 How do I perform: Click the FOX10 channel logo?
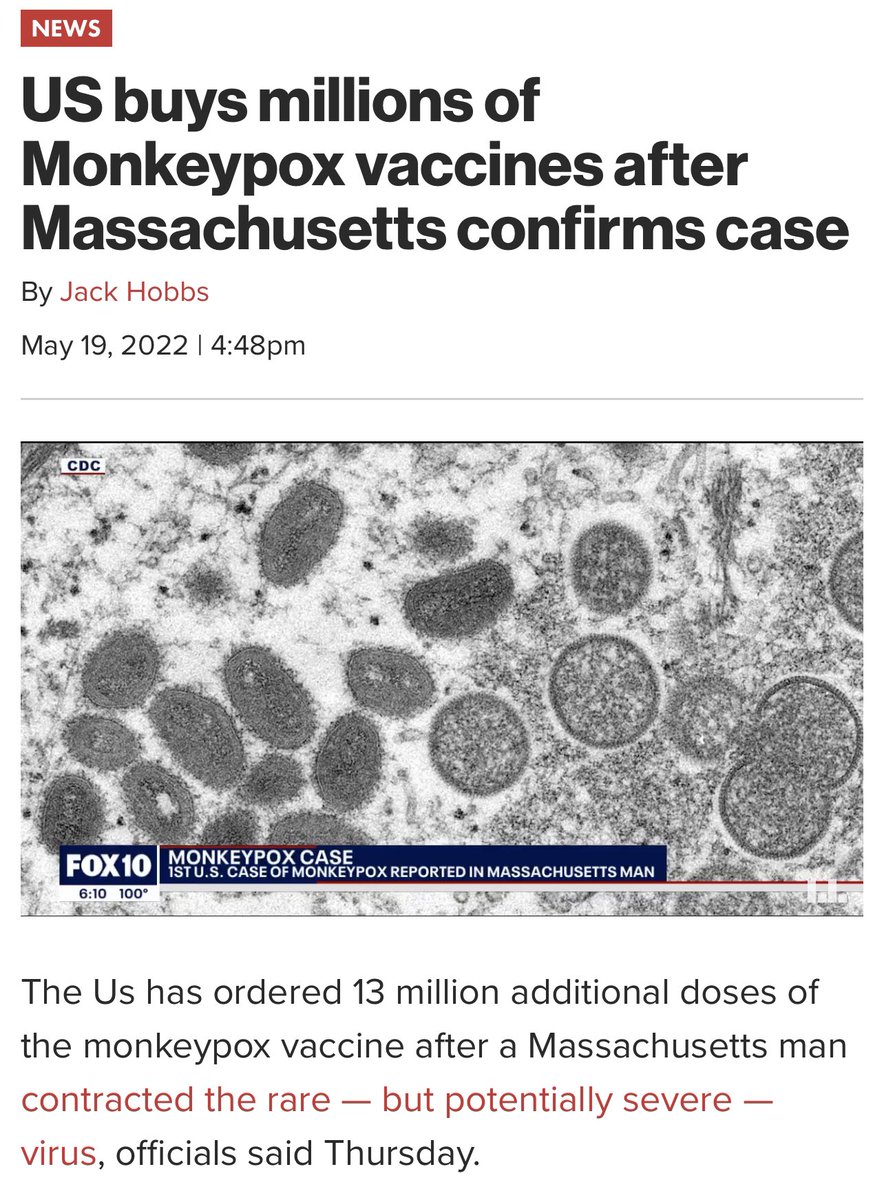pyautogui.click(x=108, y=865)
